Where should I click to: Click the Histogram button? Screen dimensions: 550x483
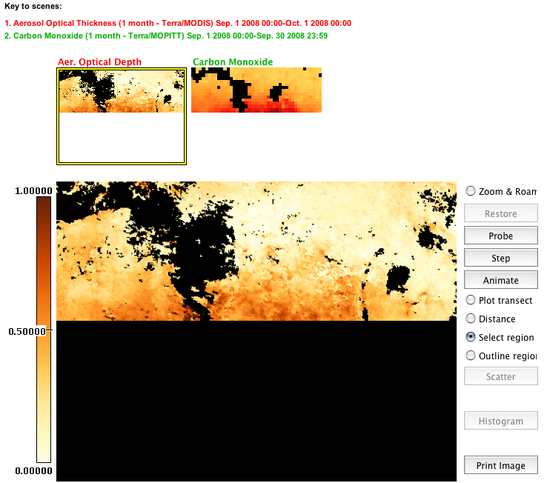(x=501, y=421)
